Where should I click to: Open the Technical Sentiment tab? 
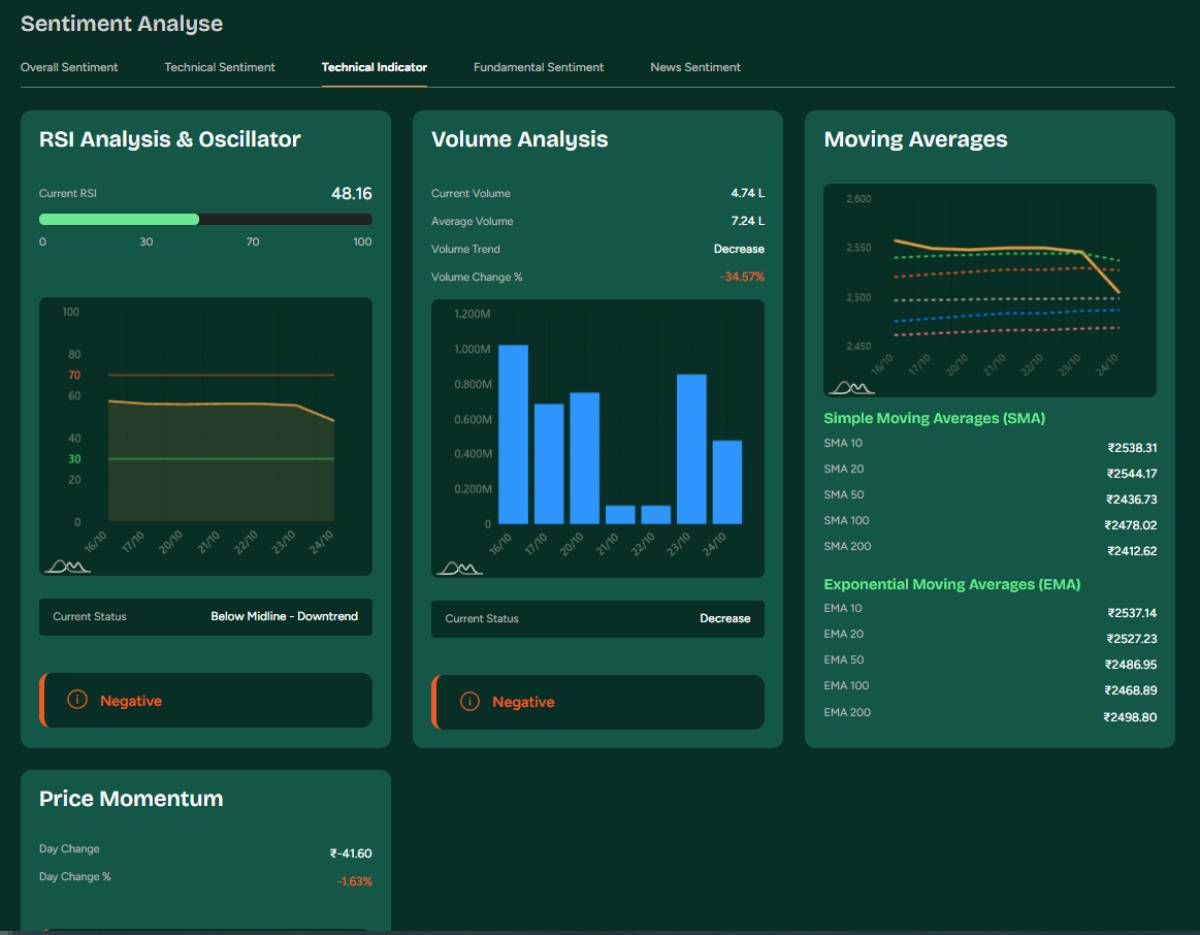tap(219, 67)
